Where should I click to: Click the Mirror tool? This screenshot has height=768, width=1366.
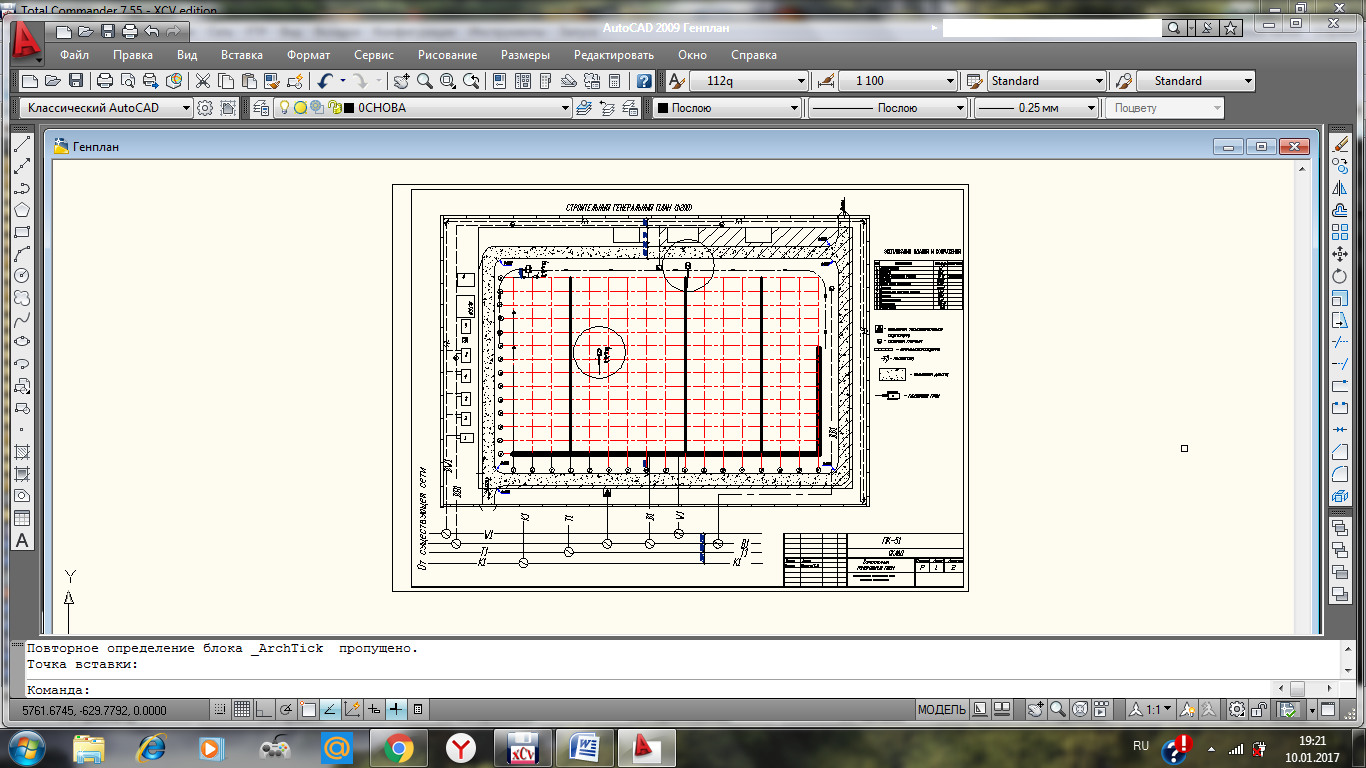pos(1341,188)
